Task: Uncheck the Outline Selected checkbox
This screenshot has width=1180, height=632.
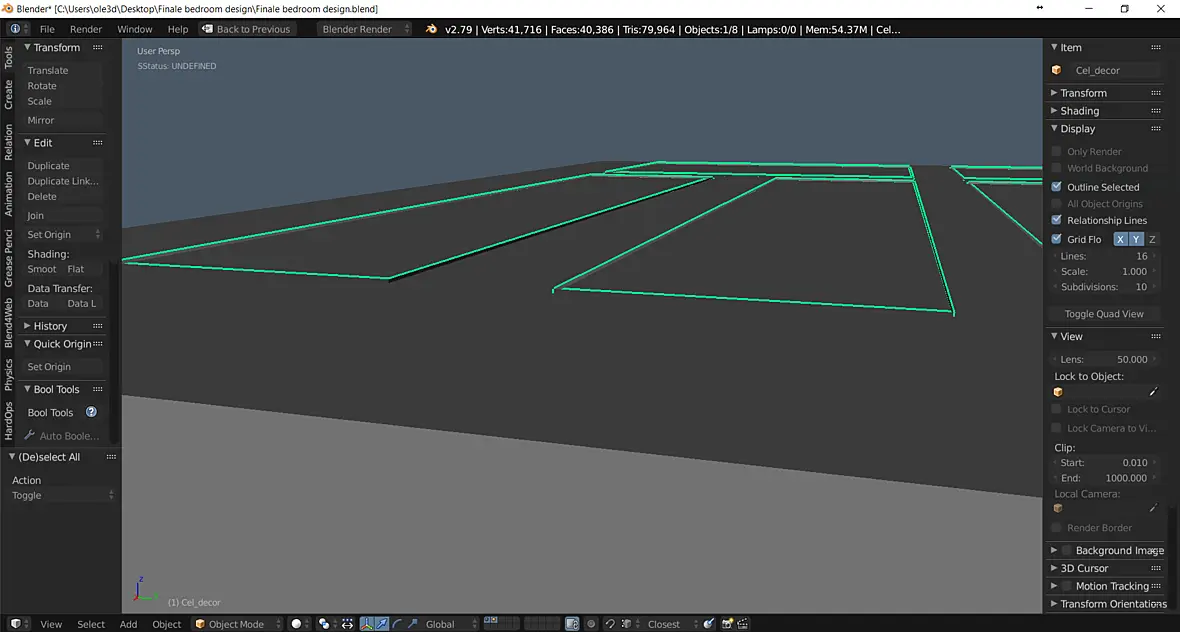Action: point(1057,187)
